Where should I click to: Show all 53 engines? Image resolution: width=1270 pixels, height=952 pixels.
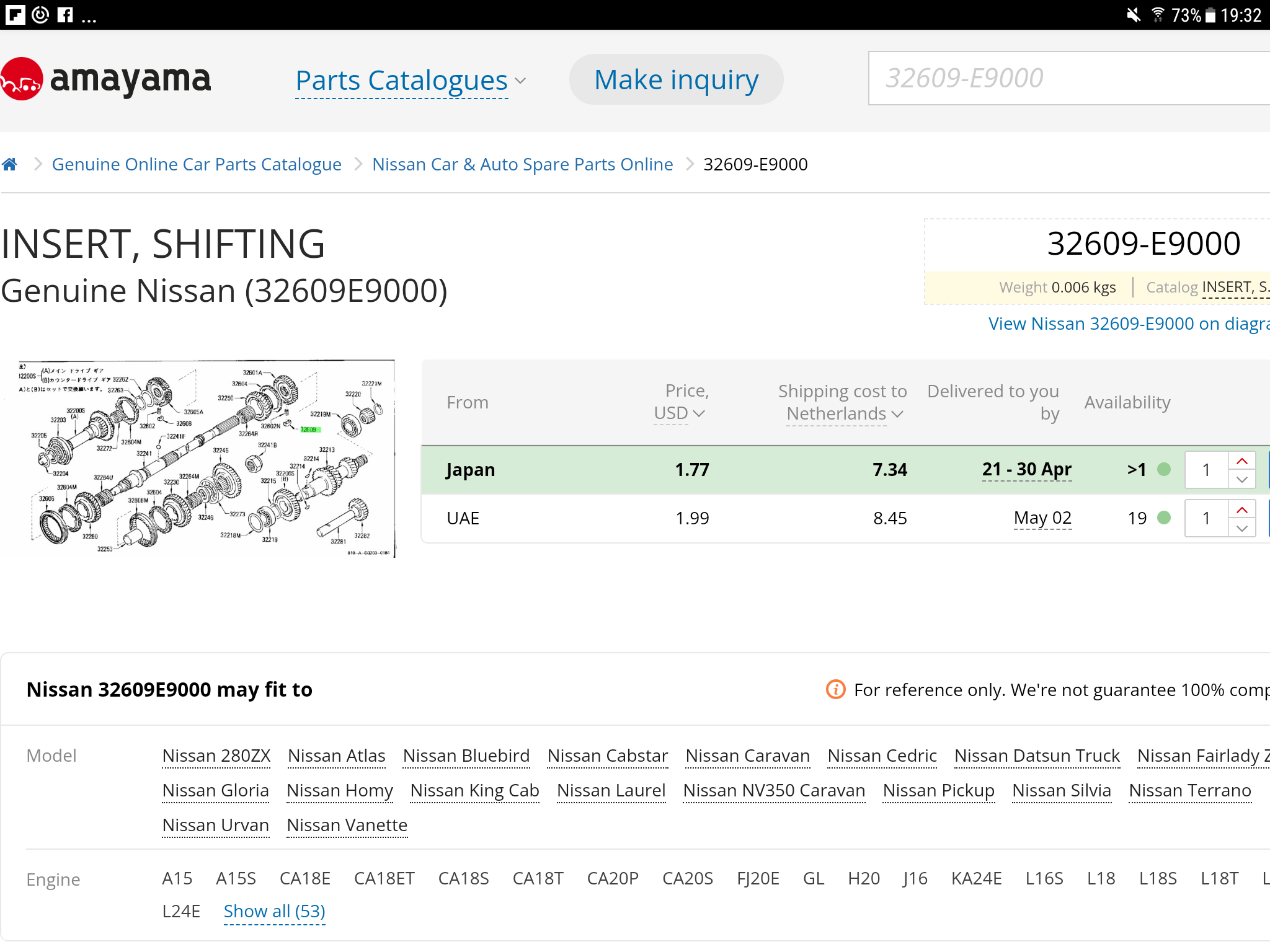(x=274, y=912)
